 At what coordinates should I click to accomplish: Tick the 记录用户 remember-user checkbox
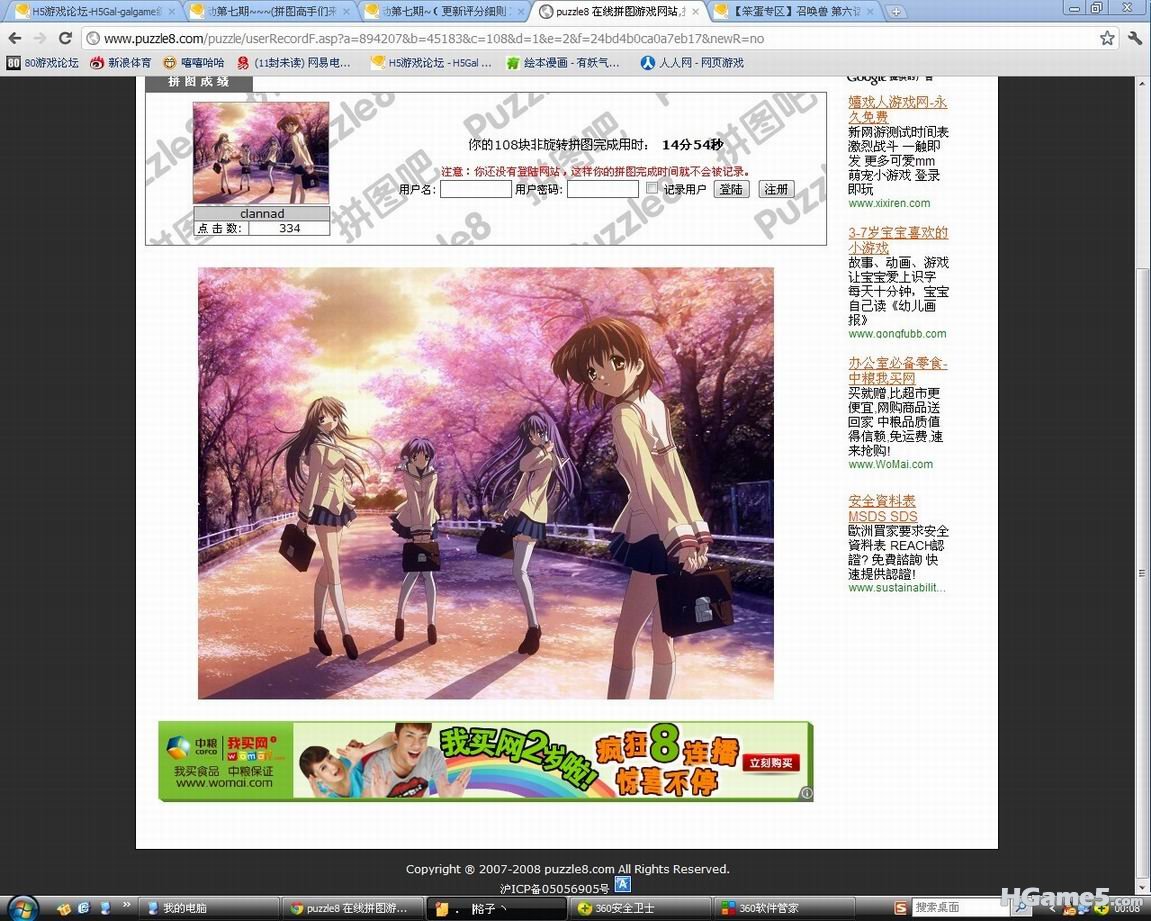tap(652, 189)
